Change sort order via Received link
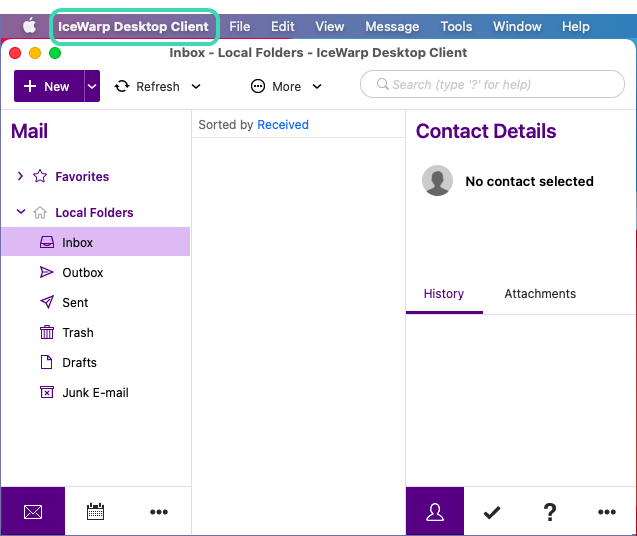The width and height of the screenshot is (637, 536). pyautogui.click(x=283, y=124)
